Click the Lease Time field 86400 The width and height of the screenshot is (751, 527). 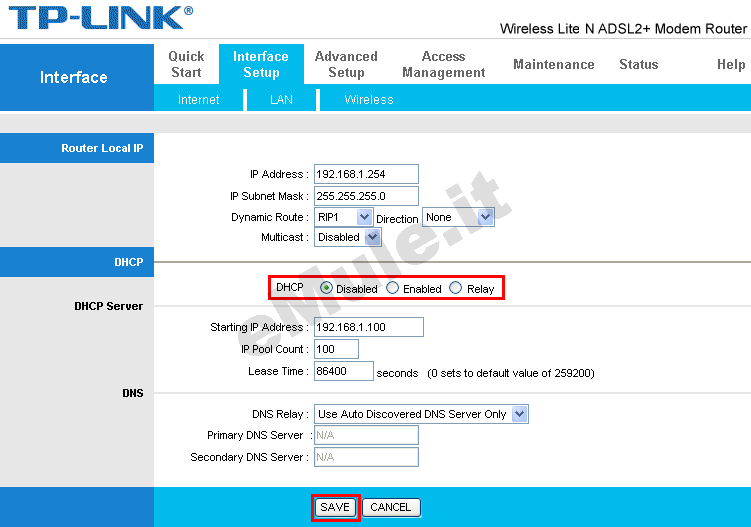pyautogui.click(x=343, y=371)
